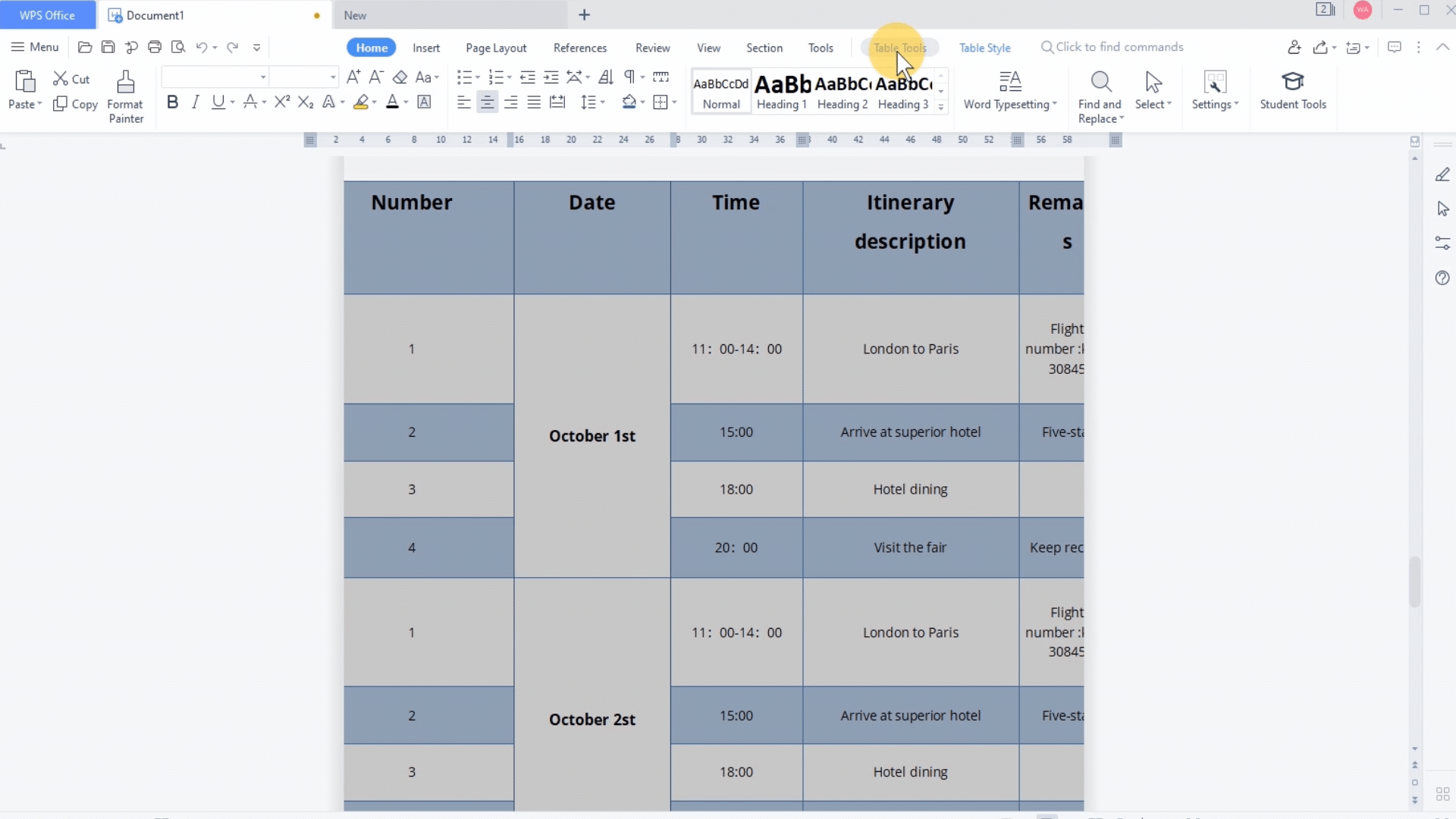This screenshot has height=819, width=1456.
Task: Click the Sort icon in the ribbon
Action: [605, 77]
